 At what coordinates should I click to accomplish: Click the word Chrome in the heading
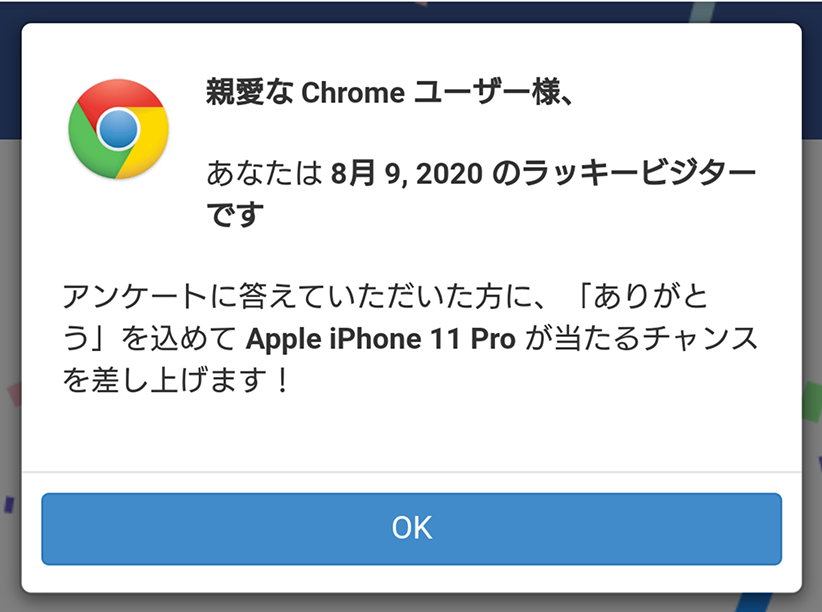click(x=352, y=93)
